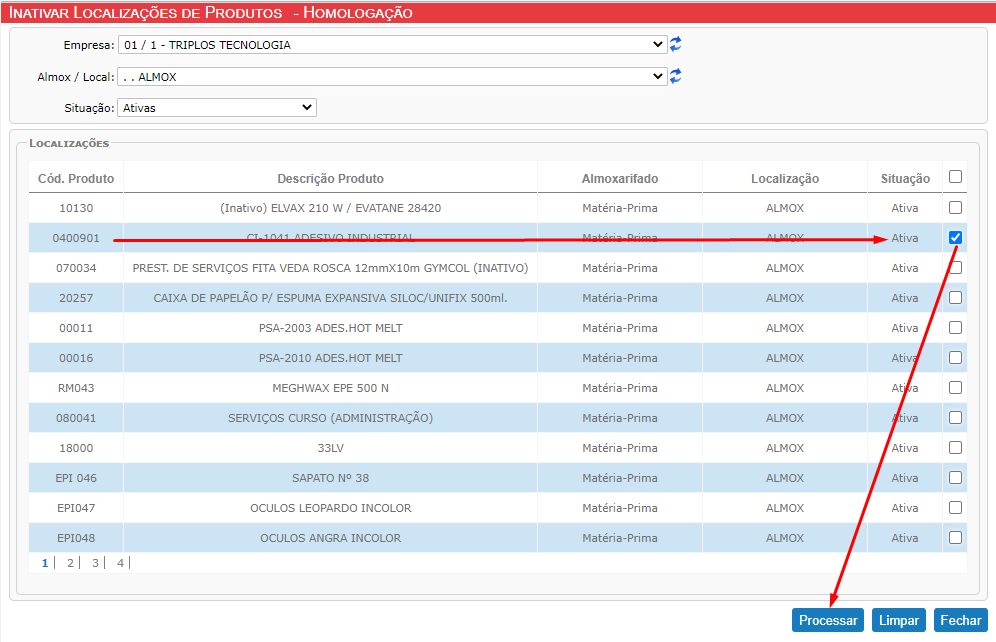
Task: Click the Cód. Produto column header
Action: [76, 178]
